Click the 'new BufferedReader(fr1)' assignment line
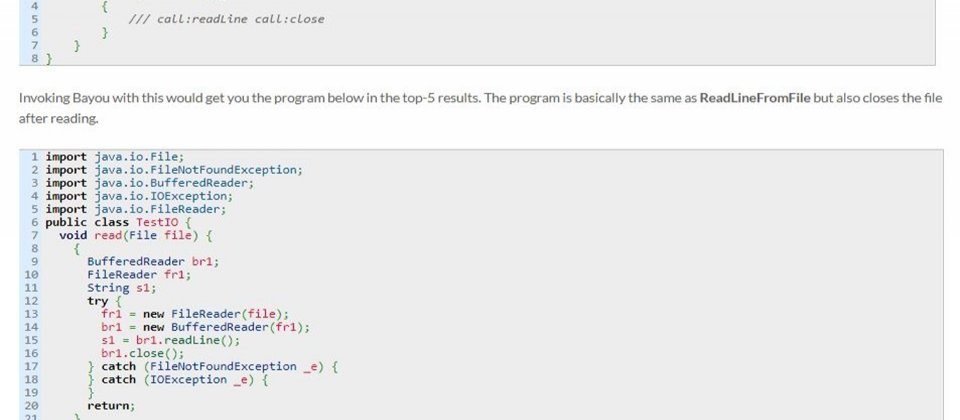Viewport: 960px width, 420px height. coord(206,328)
